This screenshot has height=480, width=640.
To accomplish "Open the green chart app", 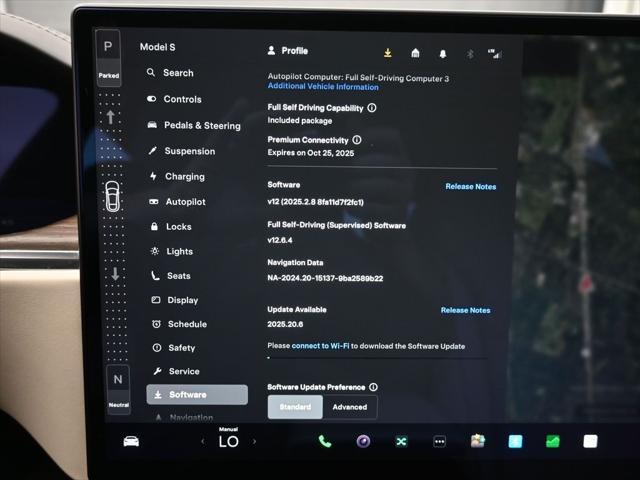I will (x=553, y=441).
